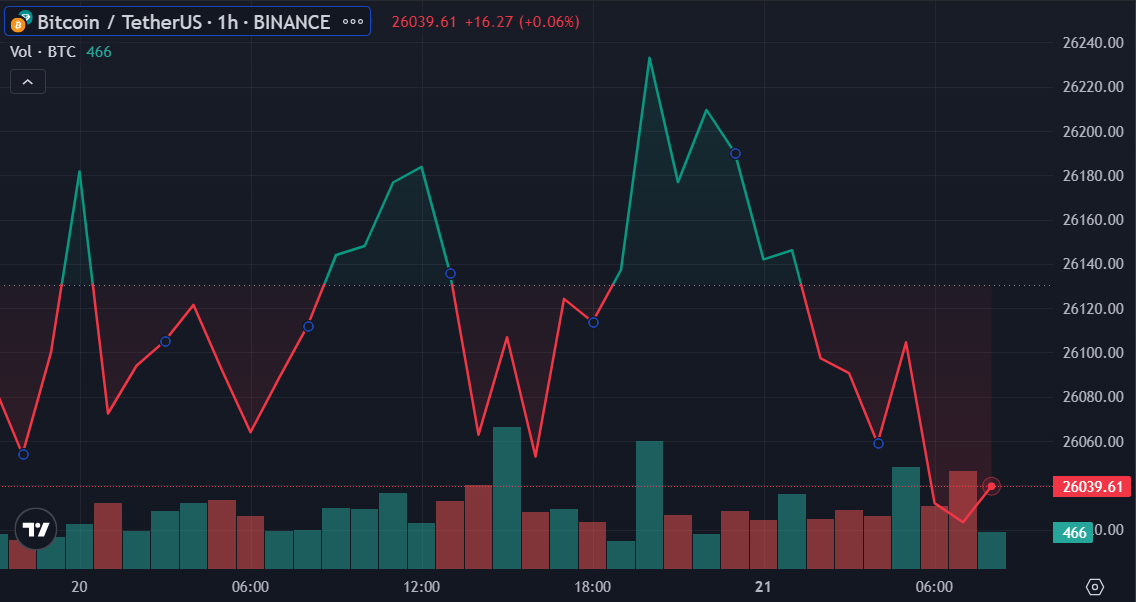Image resolution: width=1136 pixels, height=602 pixels.
Task: Click the pulsing red last-price dot
Action: click(x=991, y=486)
